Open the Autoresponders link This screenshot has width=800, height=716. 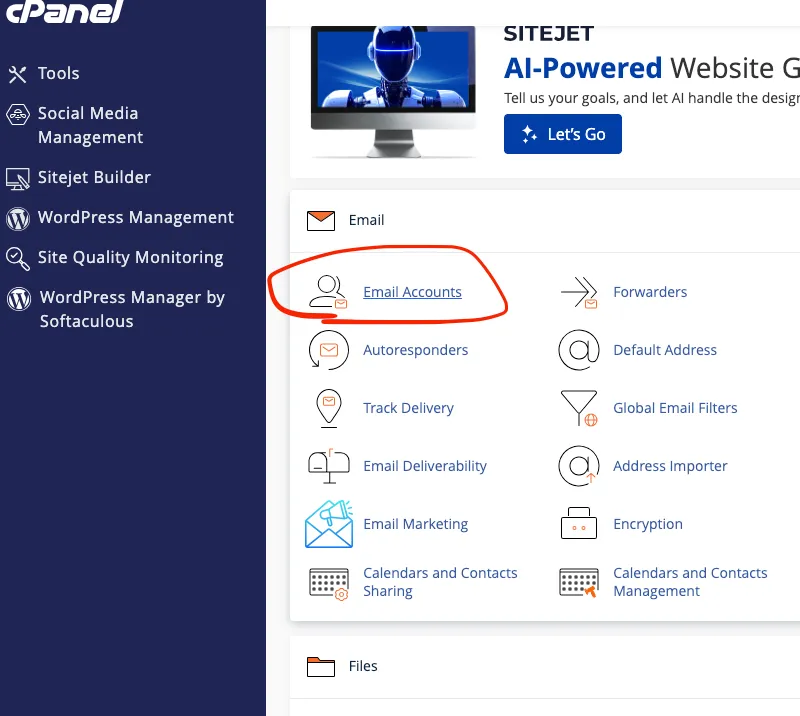click(x=415, y=350)
